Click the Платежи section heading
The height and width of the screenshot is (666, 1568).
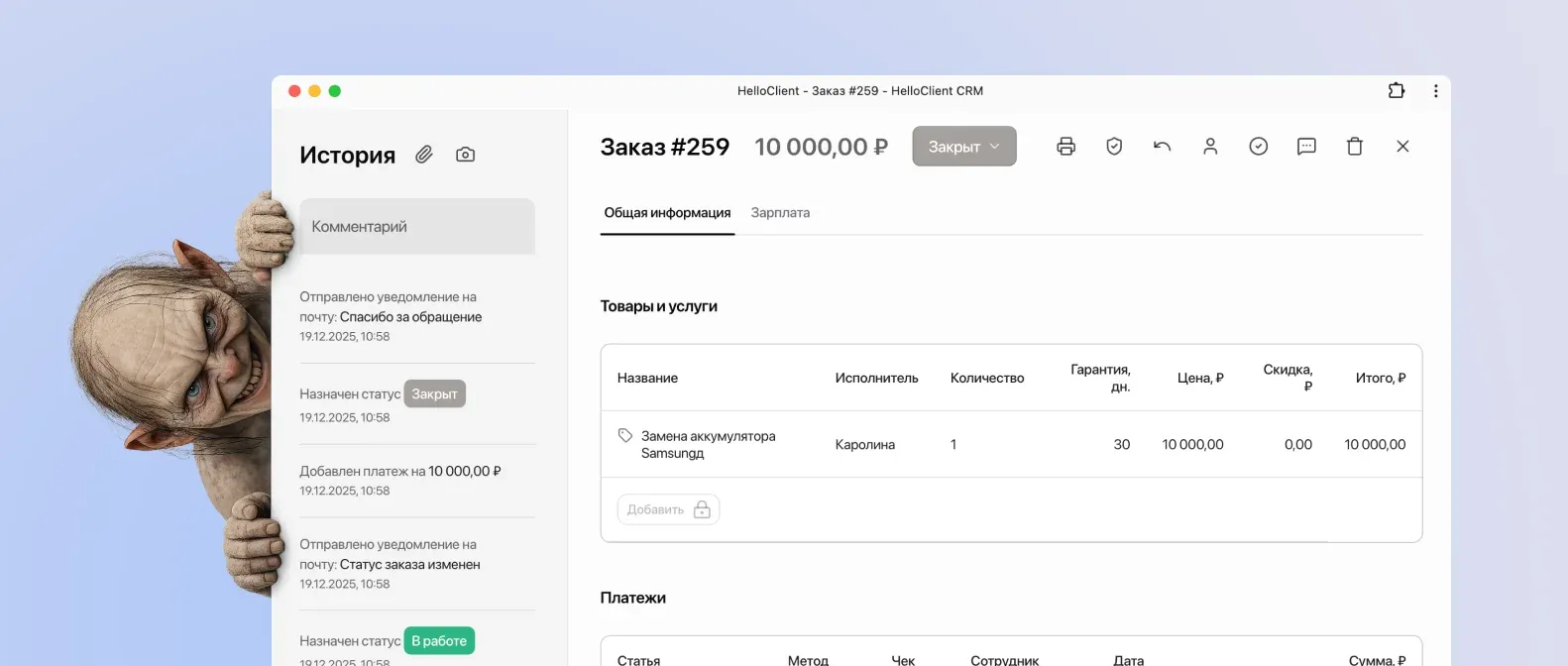[633, 598]
